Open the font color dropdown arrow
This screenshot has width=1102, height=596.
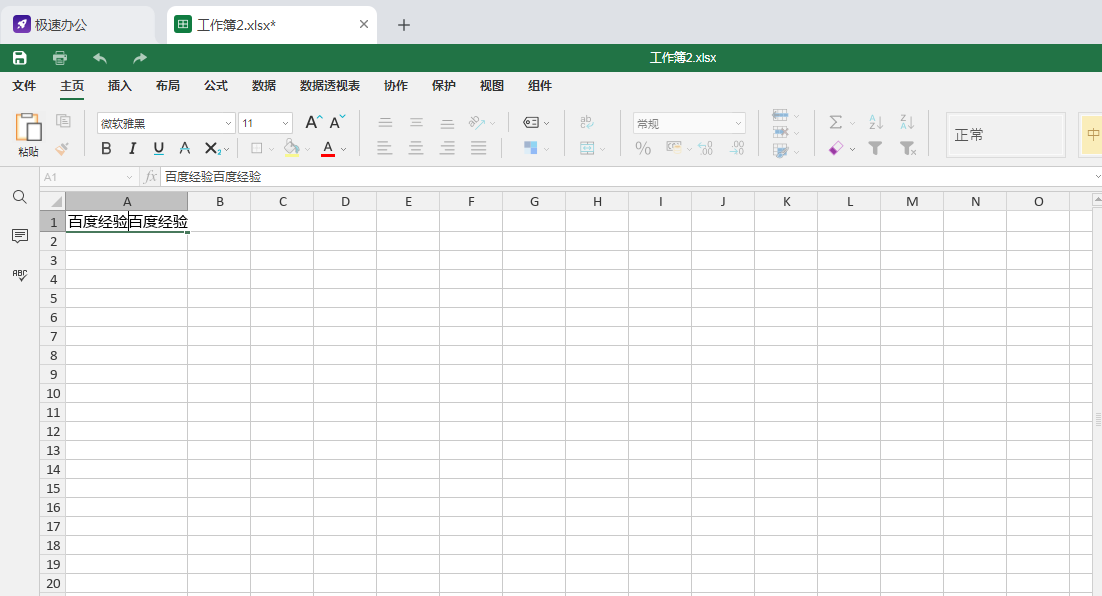[343, 150]
